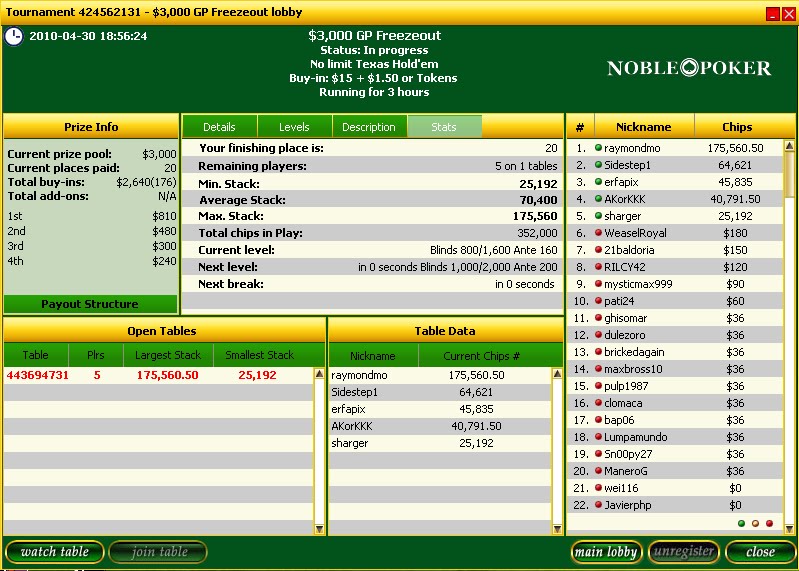Click green legend dot below player list

point(741,523)
